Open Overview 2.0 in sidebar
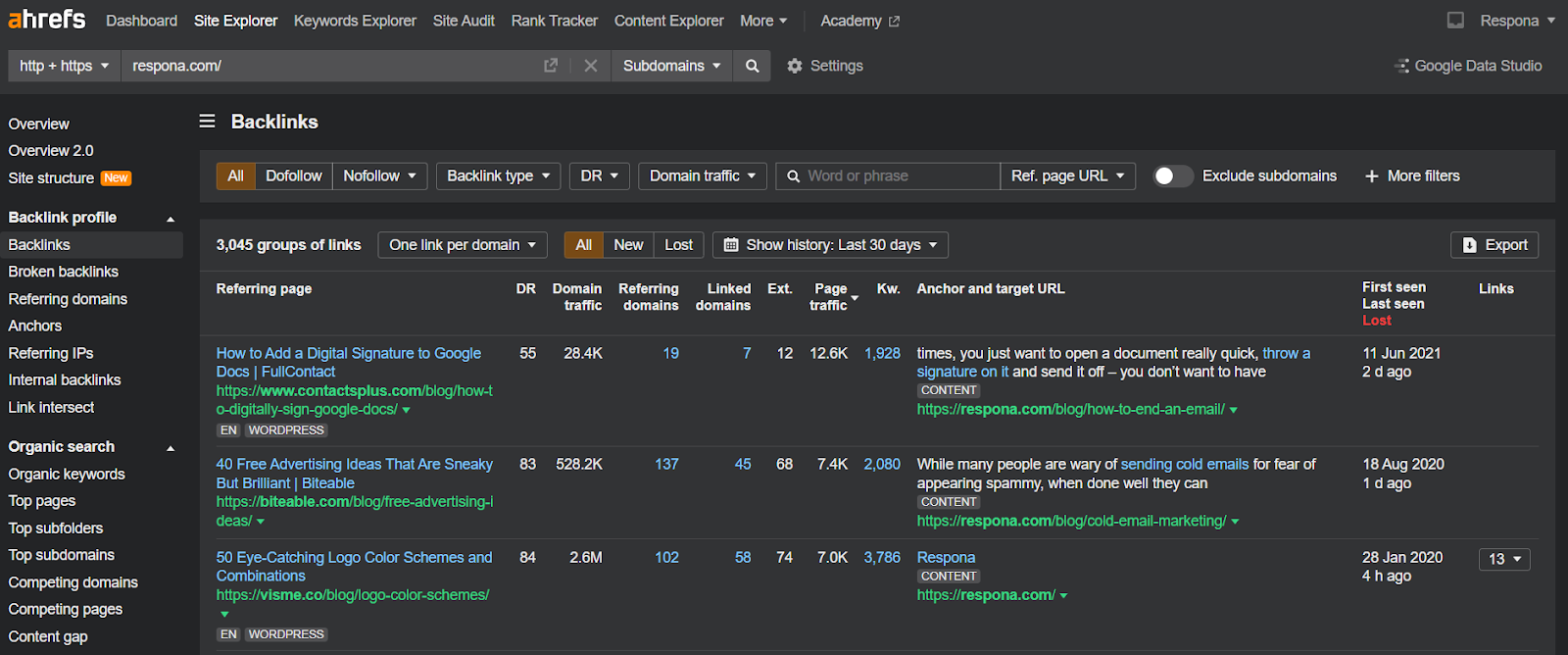1568x655 pixels. (x=51, y=151)
